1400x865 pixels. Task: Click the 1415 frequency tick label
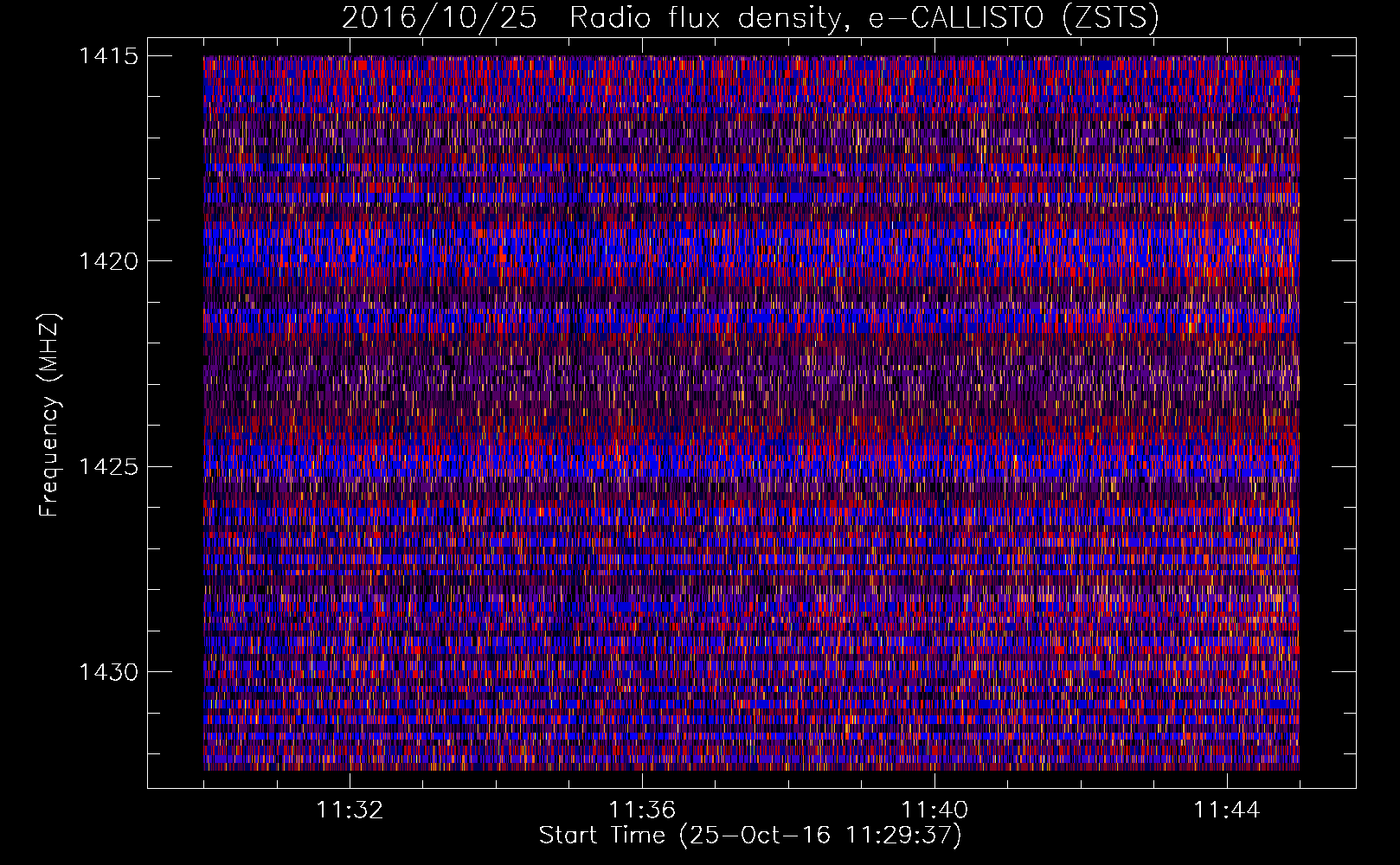(x=108, y=56)
